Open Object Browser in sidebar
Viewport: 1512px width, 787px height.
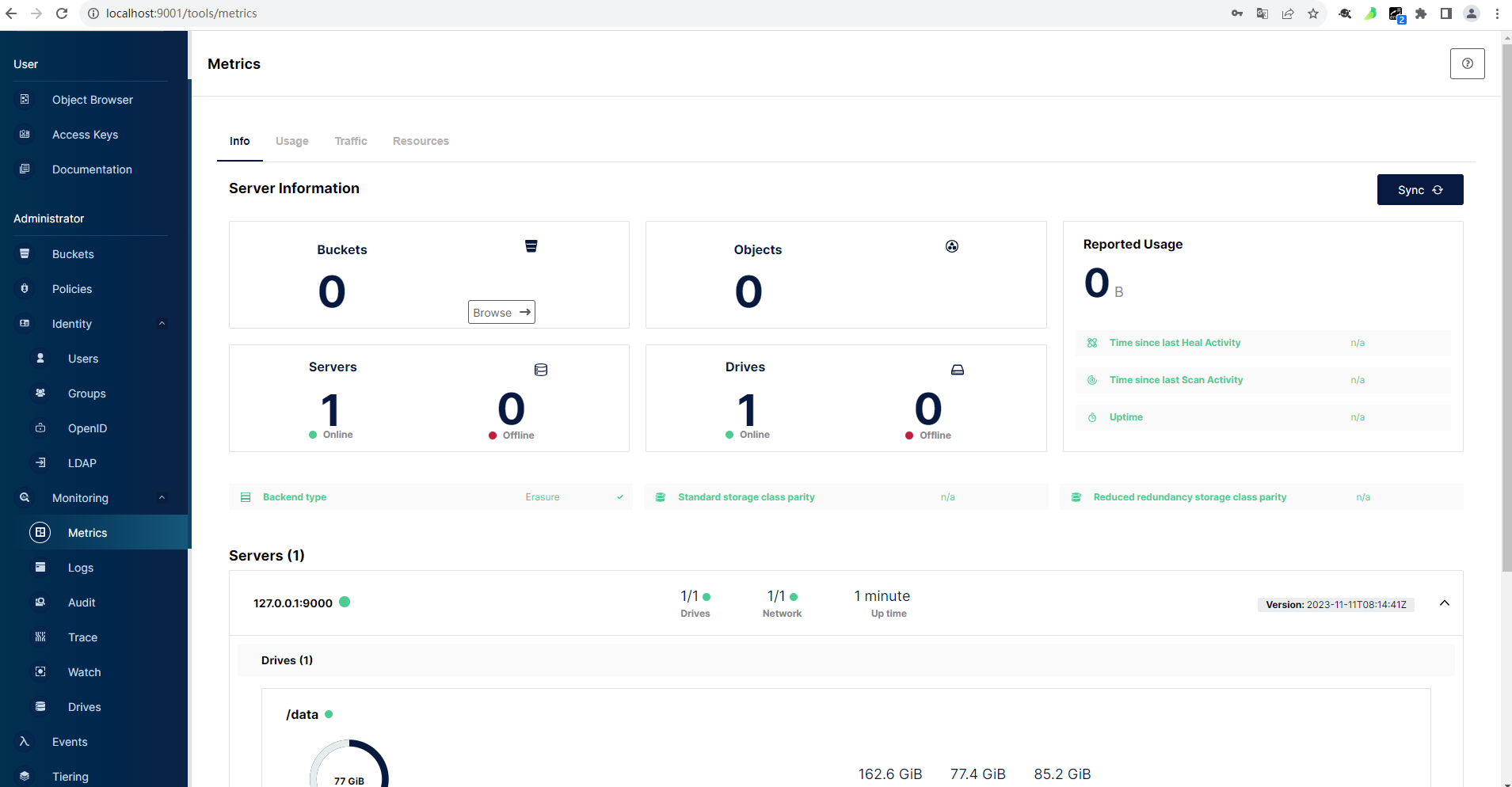pyautogui.click(x=93, y=100)
